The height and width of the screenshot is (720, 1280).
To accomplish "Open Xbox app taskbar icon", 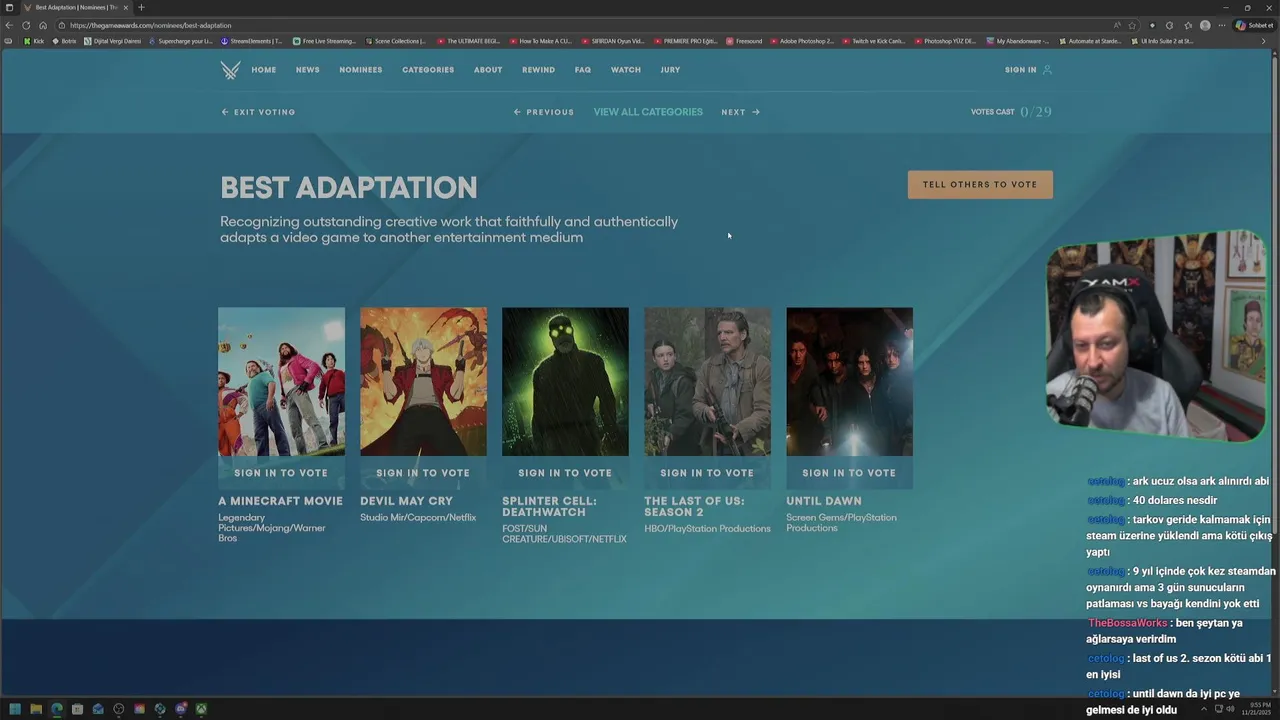I will click(x=201, y=709).
